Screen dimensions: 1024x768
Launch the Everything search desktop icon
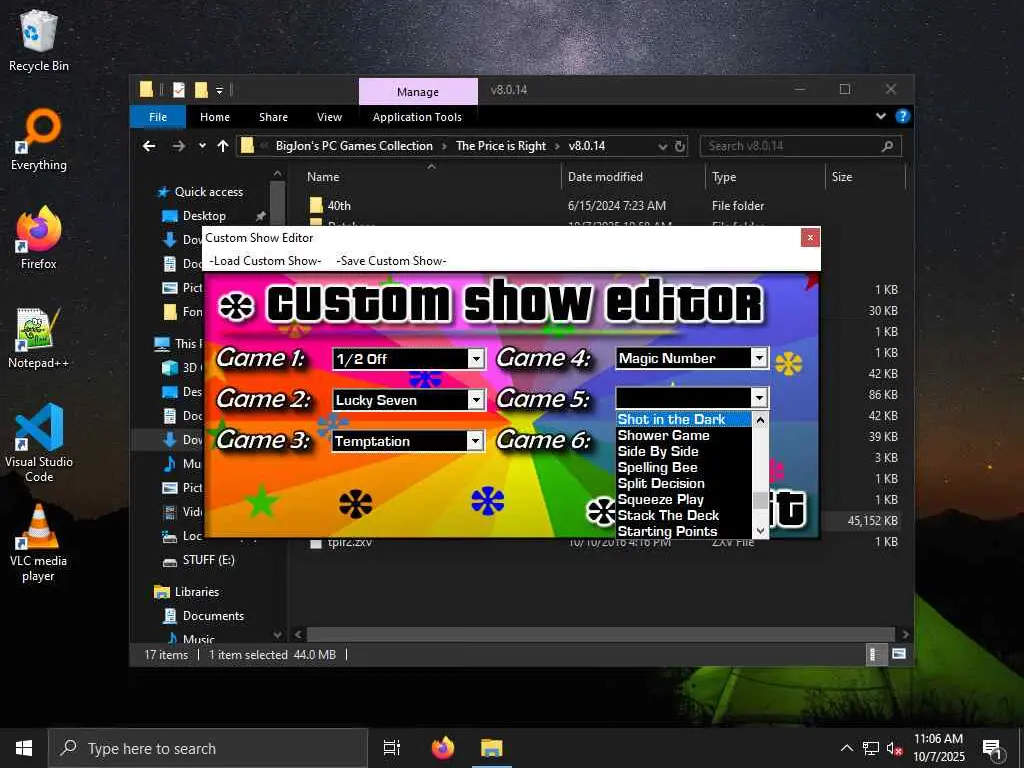39,140
